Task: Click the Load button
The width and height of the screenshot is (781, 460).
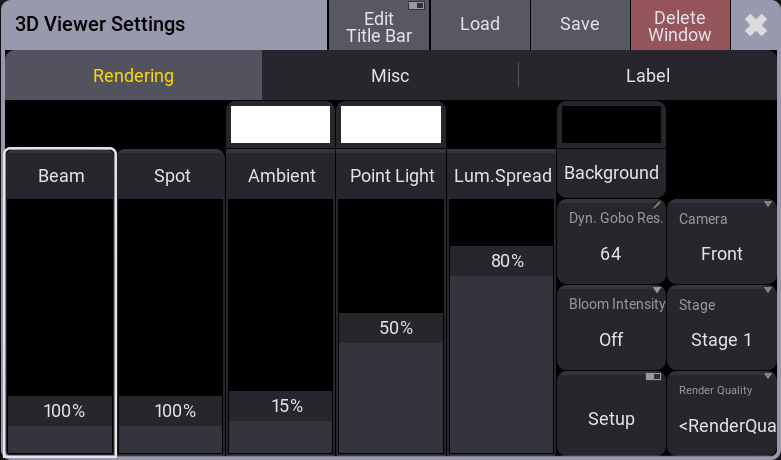Action: coord(480,25)
